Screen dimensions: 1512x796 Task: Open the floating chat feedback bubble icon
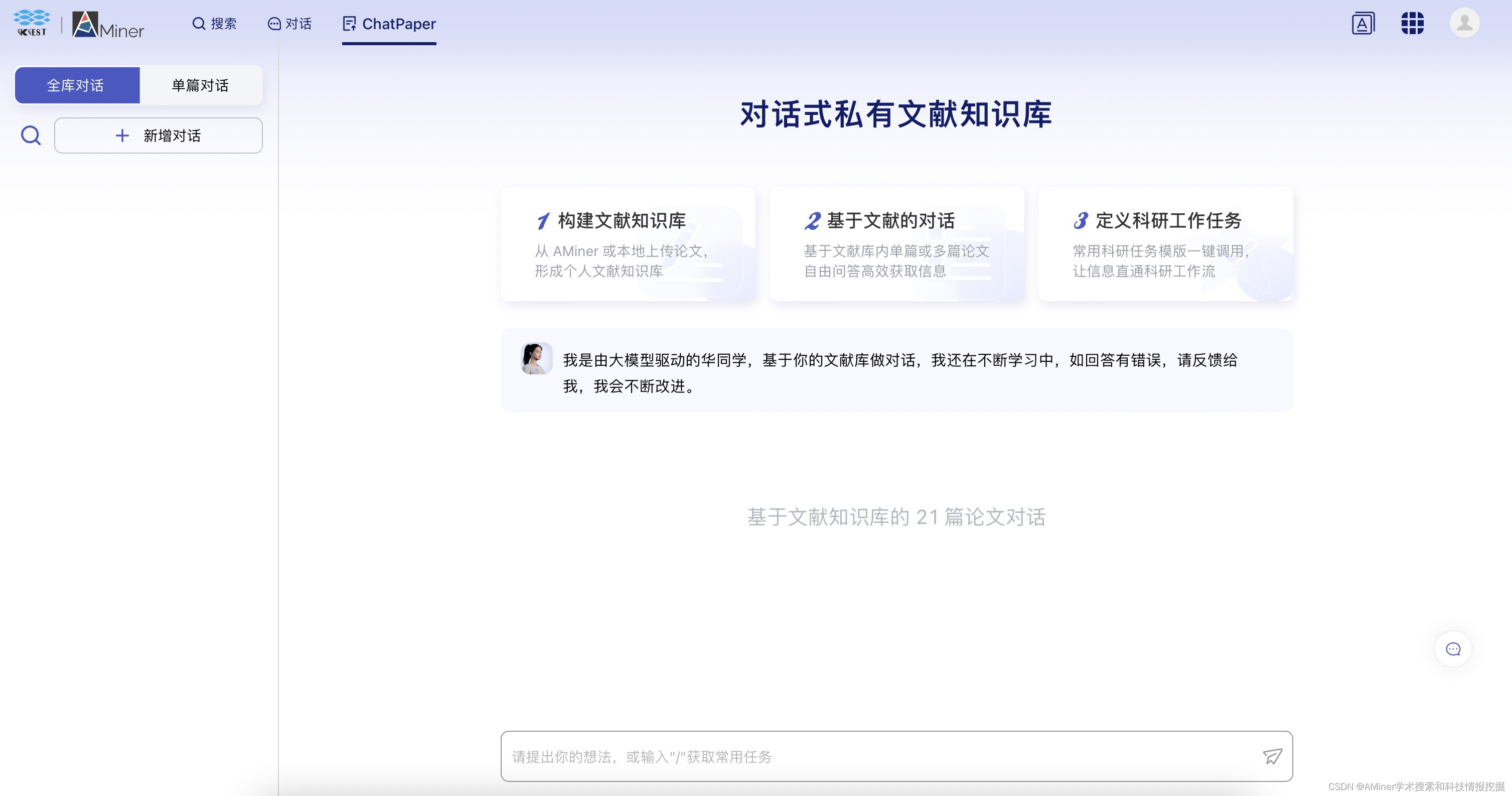click(1453, 648)
